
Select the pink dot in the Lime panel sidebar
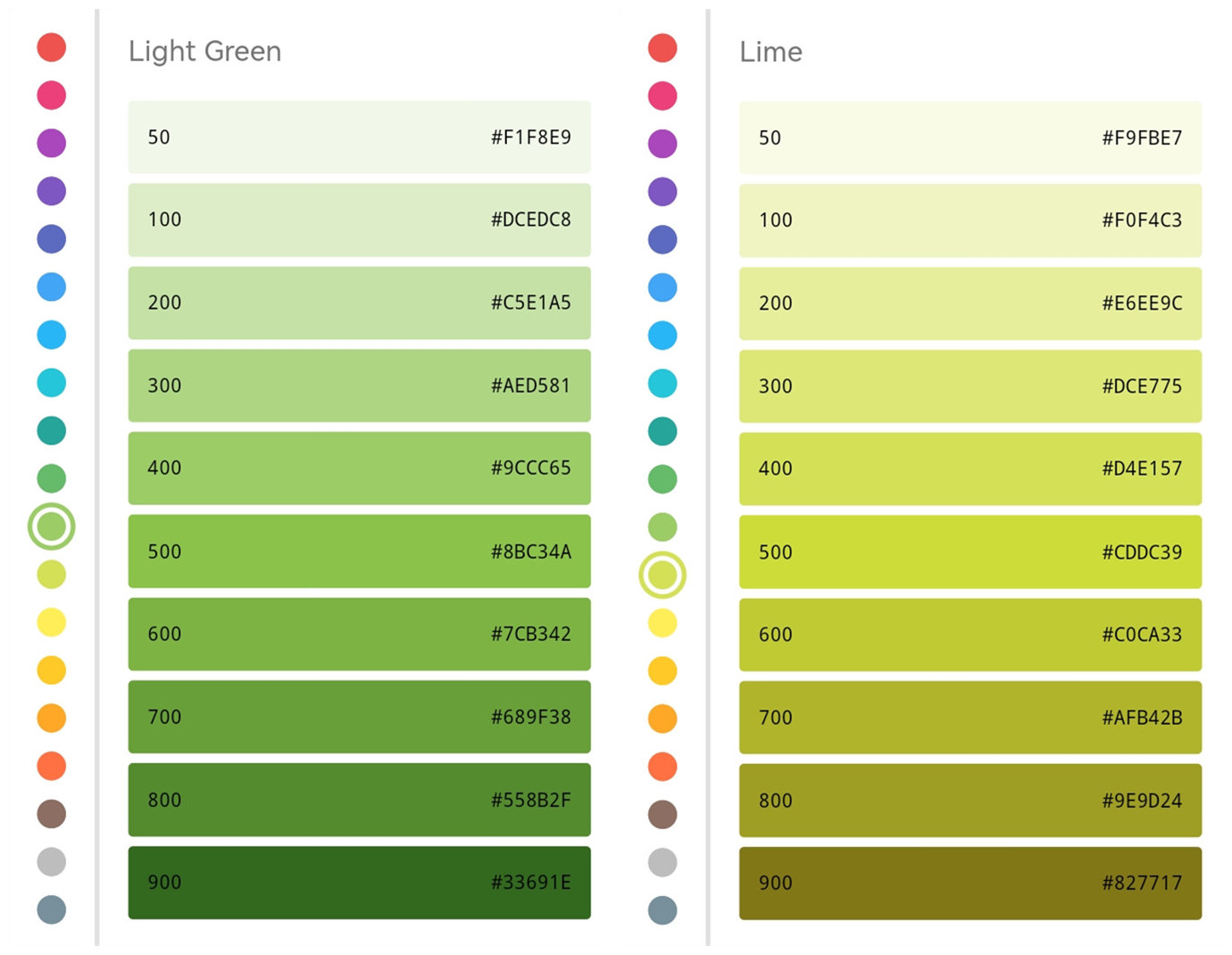tap(662, 95)
